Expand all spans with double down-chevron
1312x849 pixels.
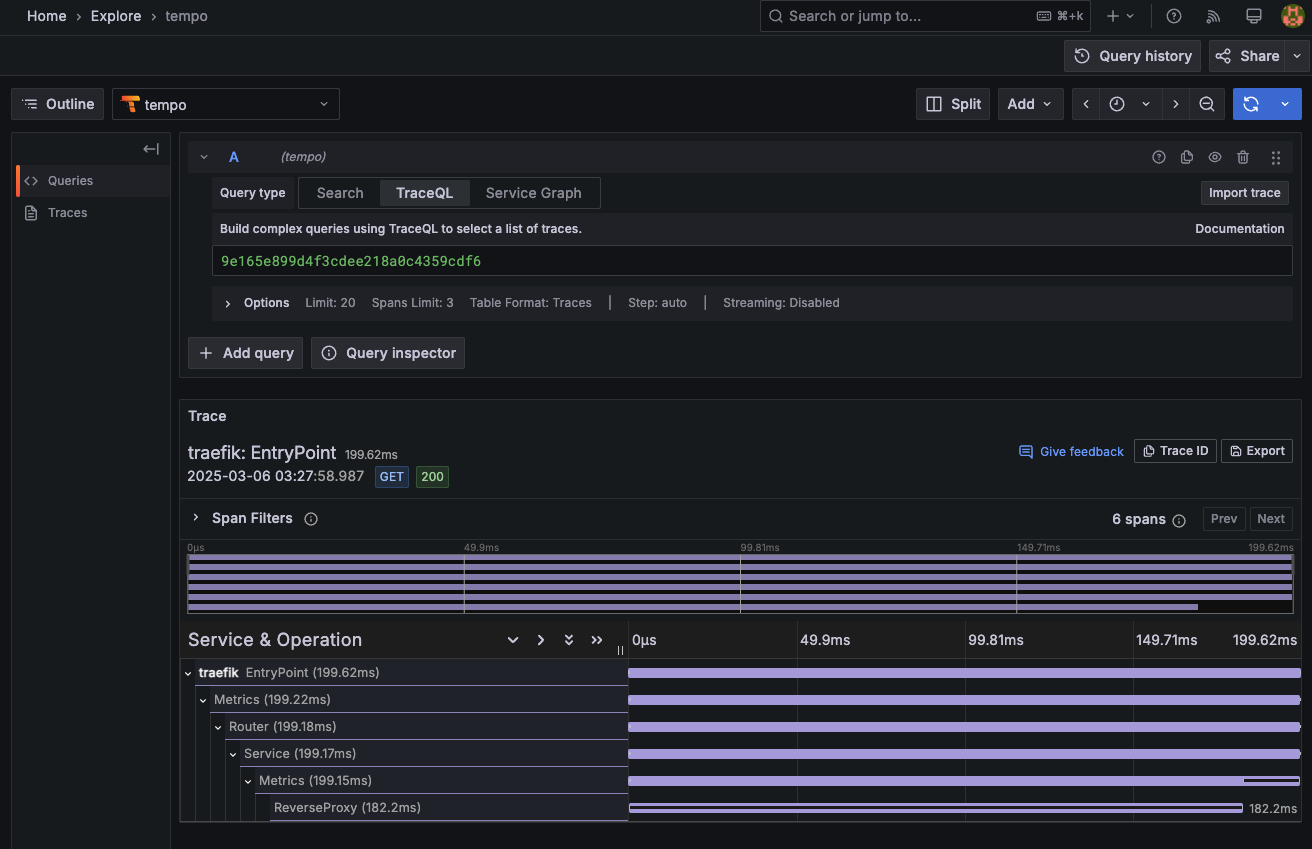click(569, 640)
